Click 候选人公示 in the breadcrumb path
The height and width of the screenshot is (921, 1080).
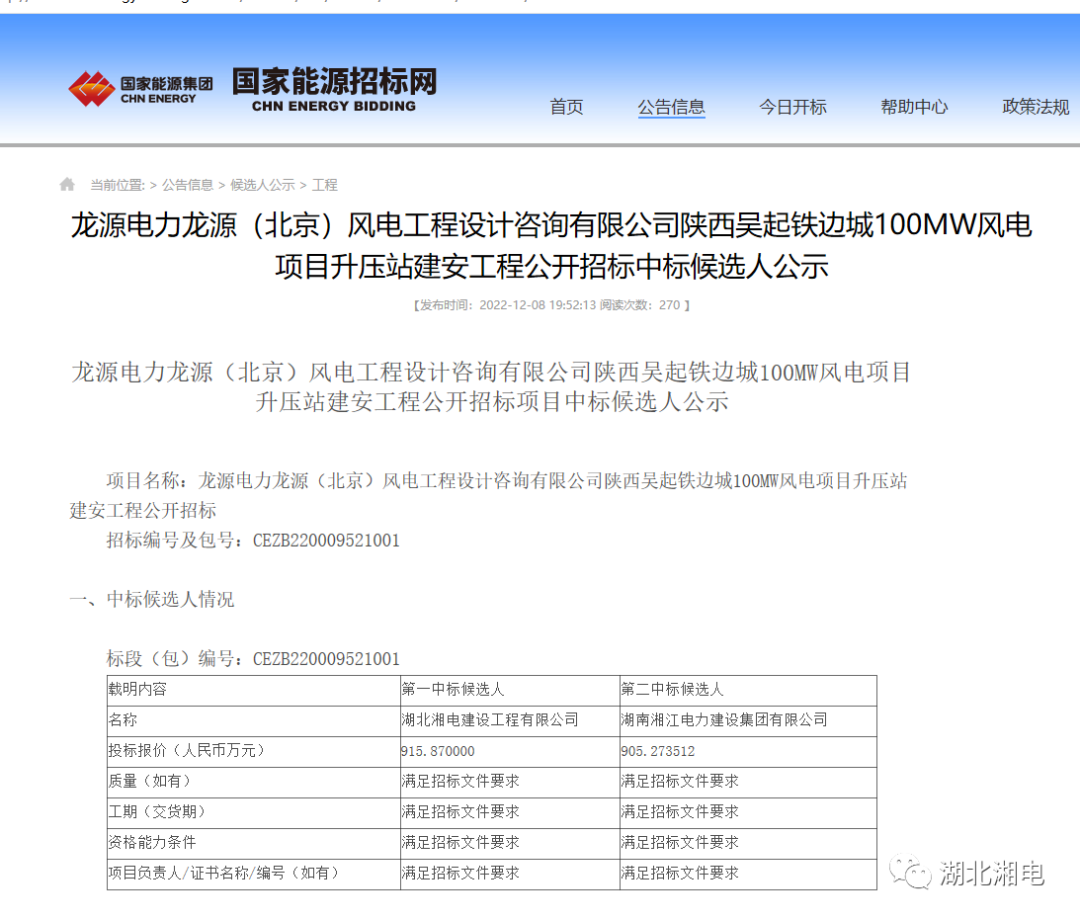[262, 185]
